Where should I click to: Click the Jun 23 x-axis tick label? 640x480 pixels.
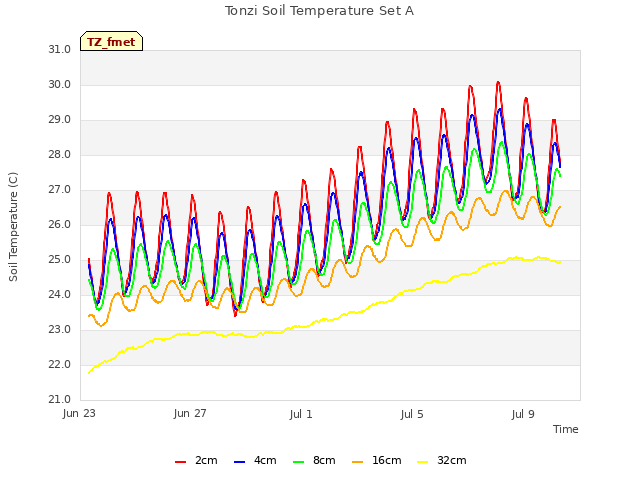click(x=79, y=414)
